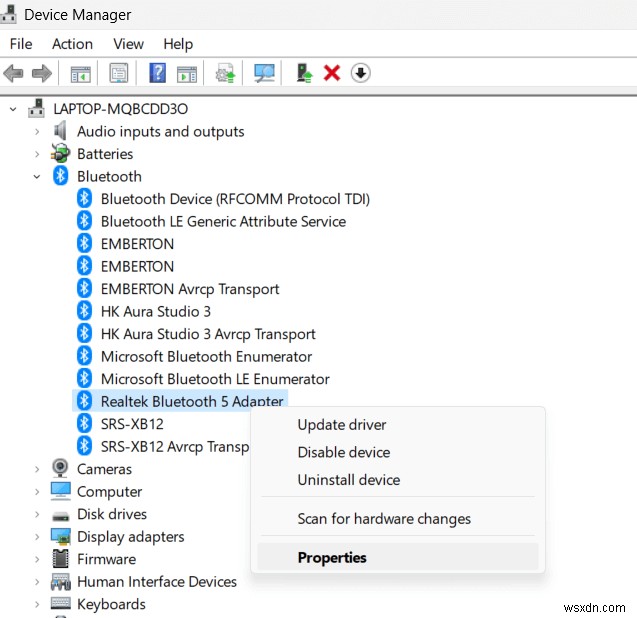Click Scan for hardware changes monitor icon
Screen dimensions: 637x618
tap(264, 74)
